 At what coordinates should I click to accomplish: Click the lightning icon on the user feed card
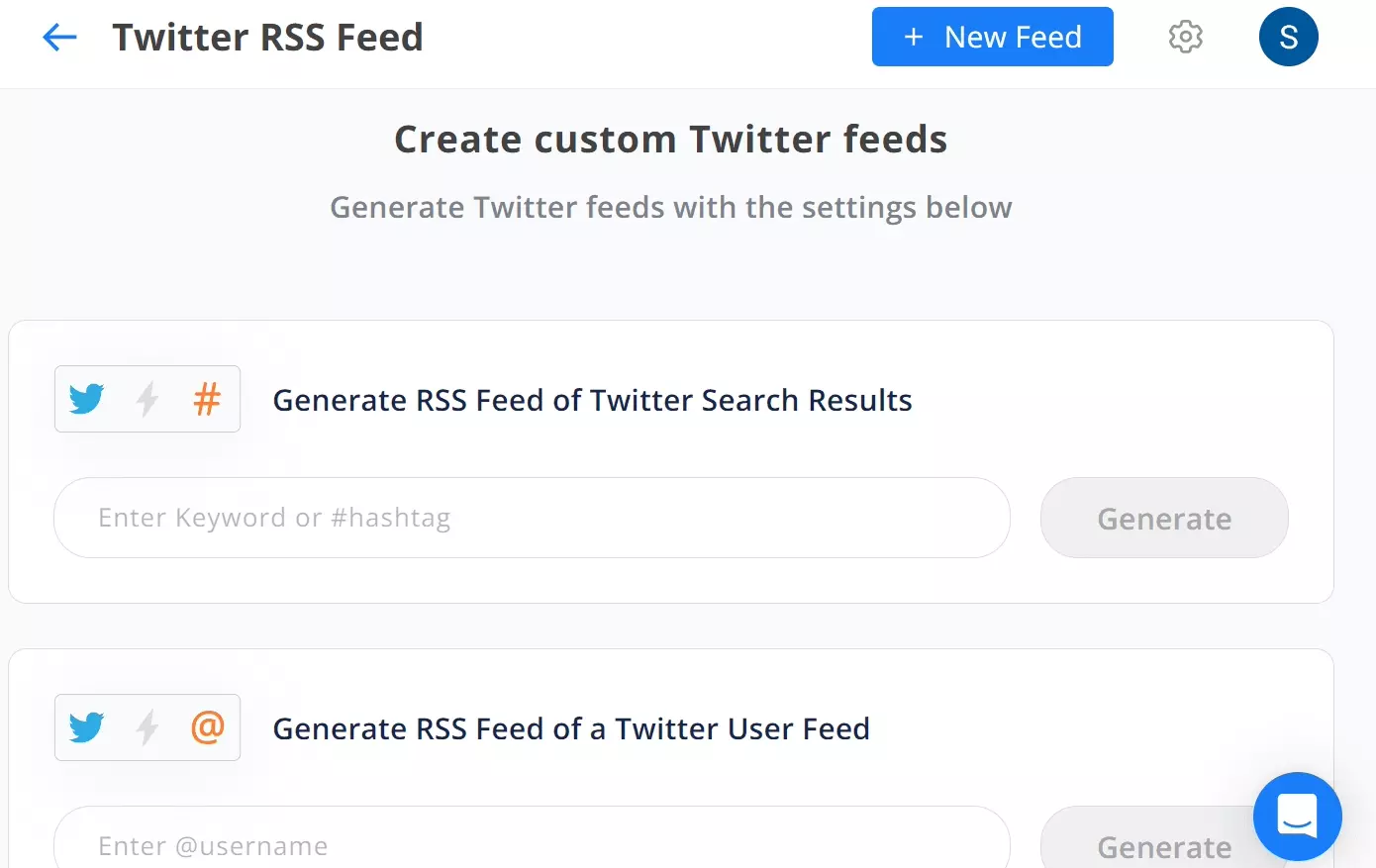coord(147,727)
